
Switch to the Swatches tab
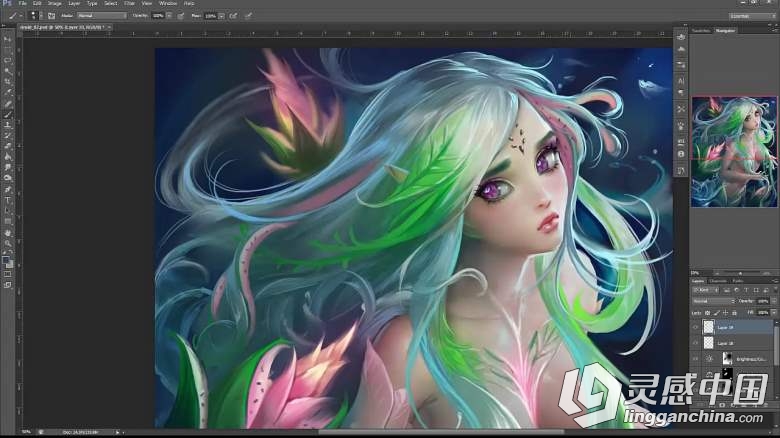click(701, 31)
